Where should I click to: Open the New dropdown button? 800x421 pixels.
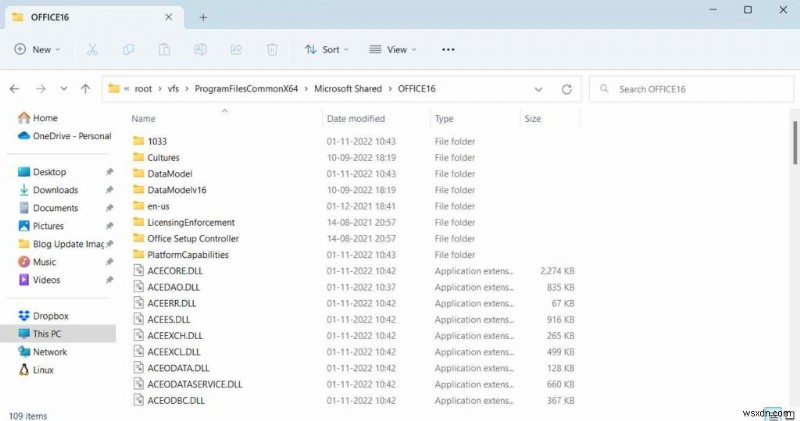(37, 49)
